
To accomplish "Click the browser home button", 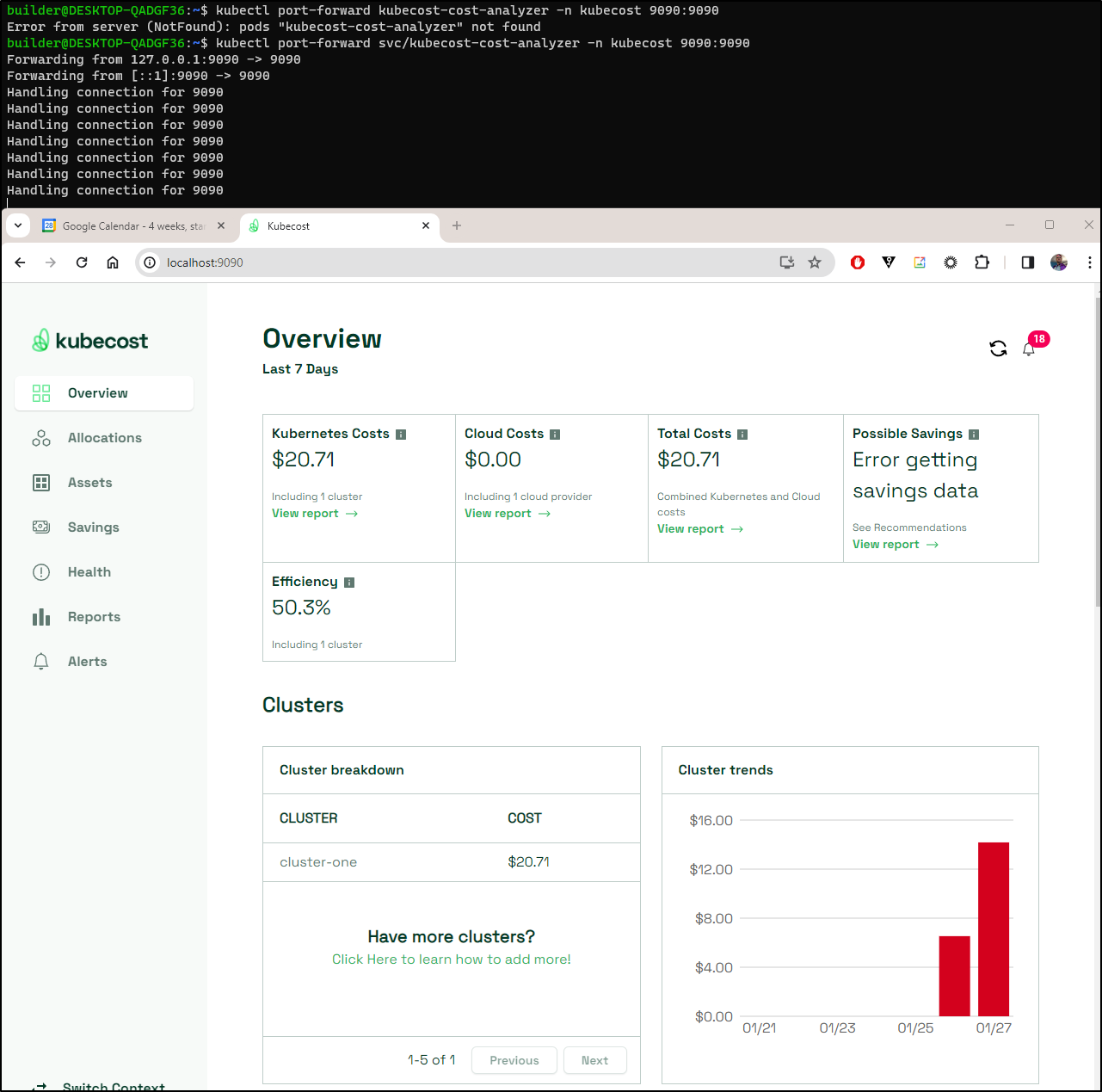I will (x=113, y=262).
